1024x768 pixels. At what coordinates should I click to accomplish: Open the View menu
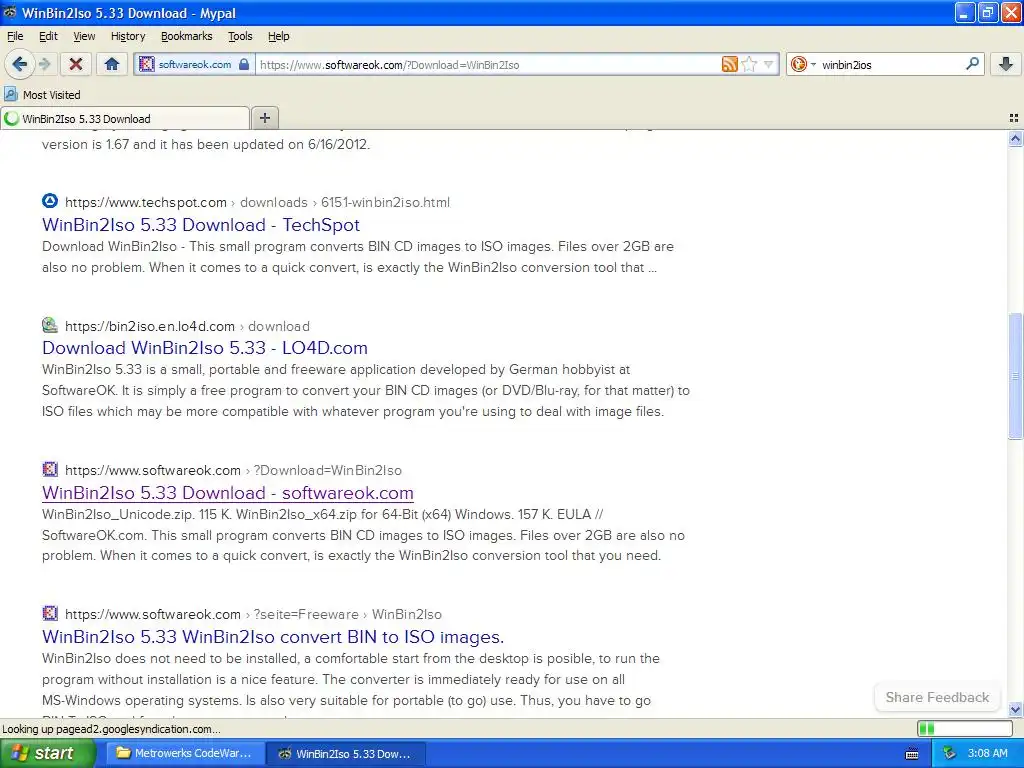click(x=84, y=37)
